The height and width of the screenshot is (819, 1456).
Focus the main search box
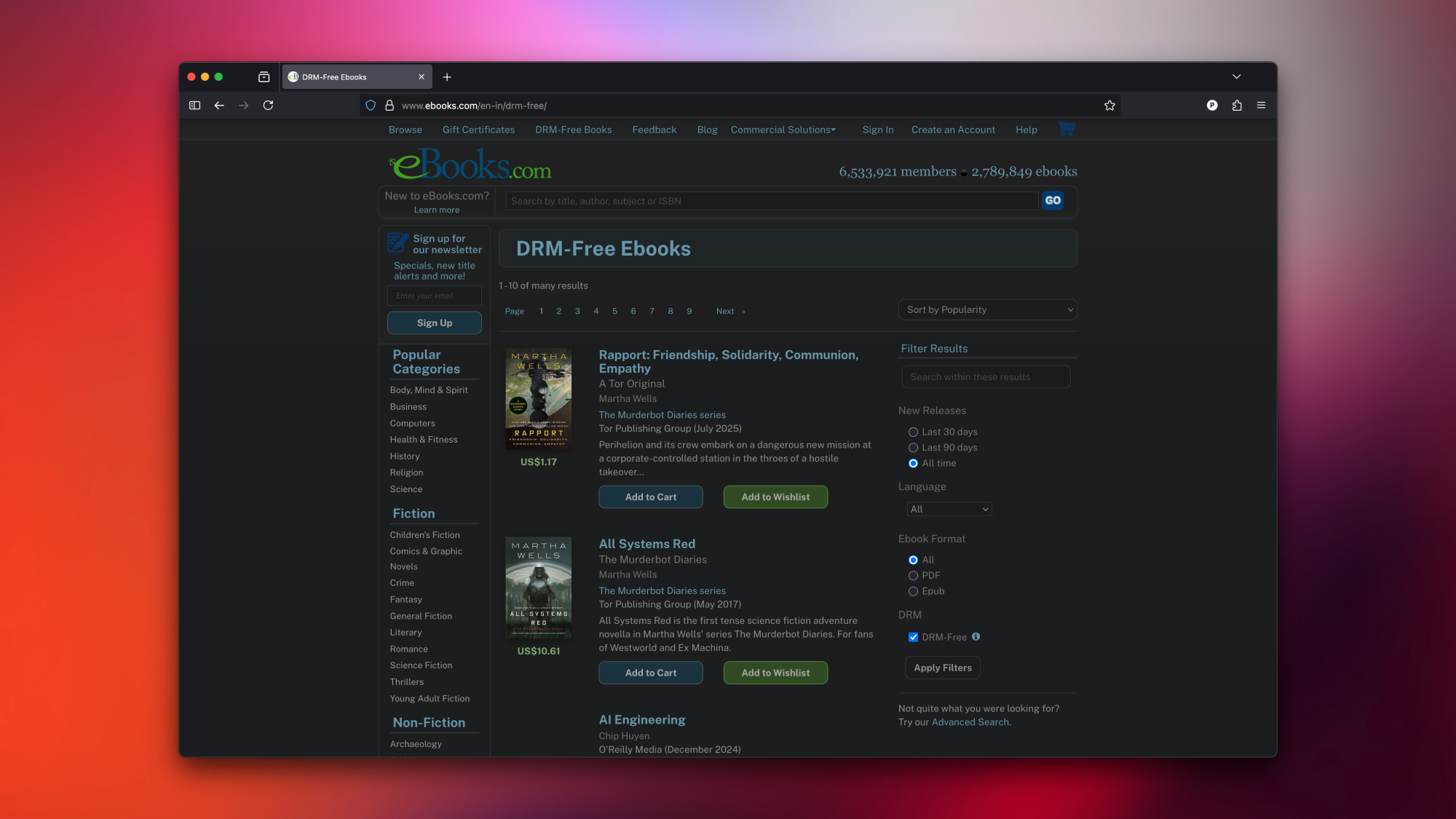tap(772, 201)
